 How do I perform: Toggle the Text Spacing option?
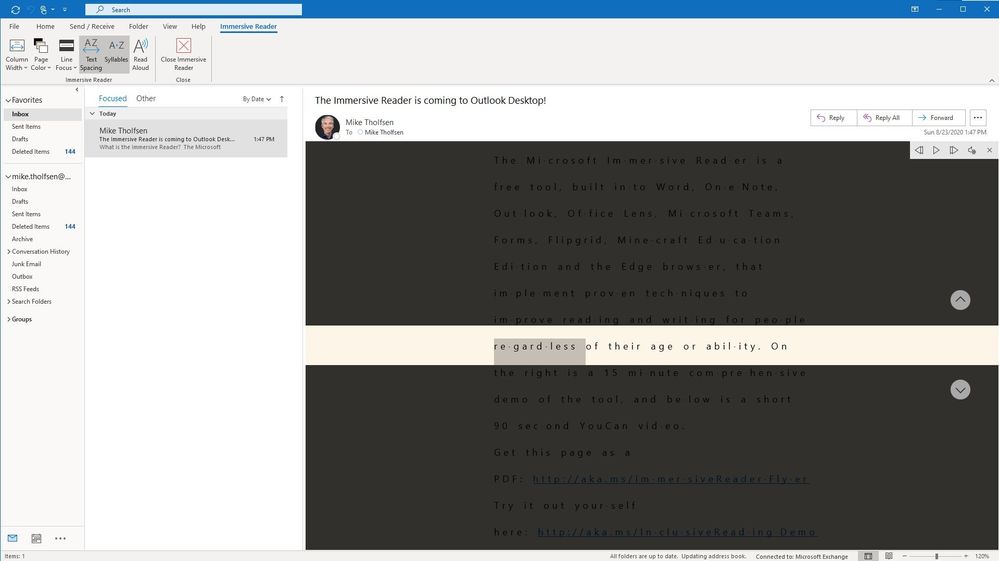tap(91, 54)
